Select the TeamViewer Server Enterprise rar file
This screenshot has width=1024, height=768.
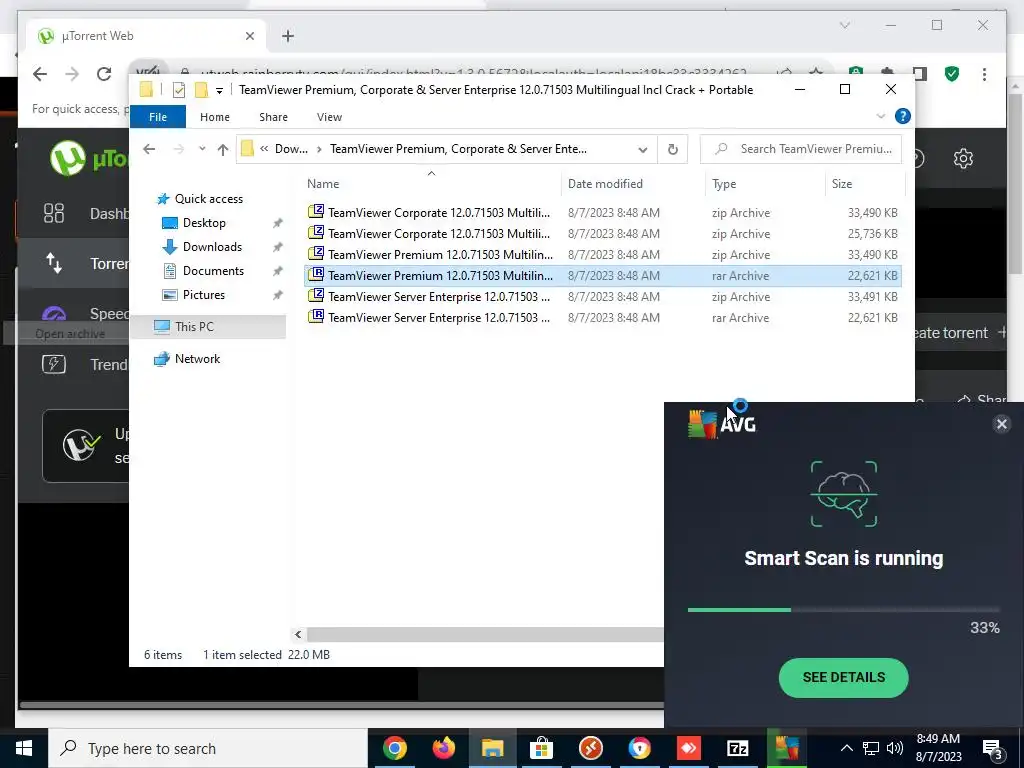click(603, 317)
